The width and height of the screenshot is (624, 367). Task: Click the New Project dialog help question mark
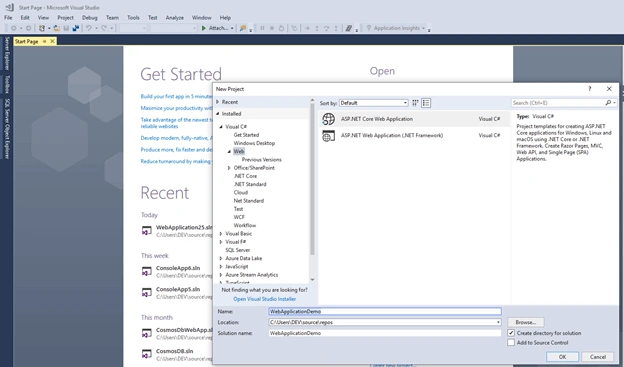click(x=590, y=89)
